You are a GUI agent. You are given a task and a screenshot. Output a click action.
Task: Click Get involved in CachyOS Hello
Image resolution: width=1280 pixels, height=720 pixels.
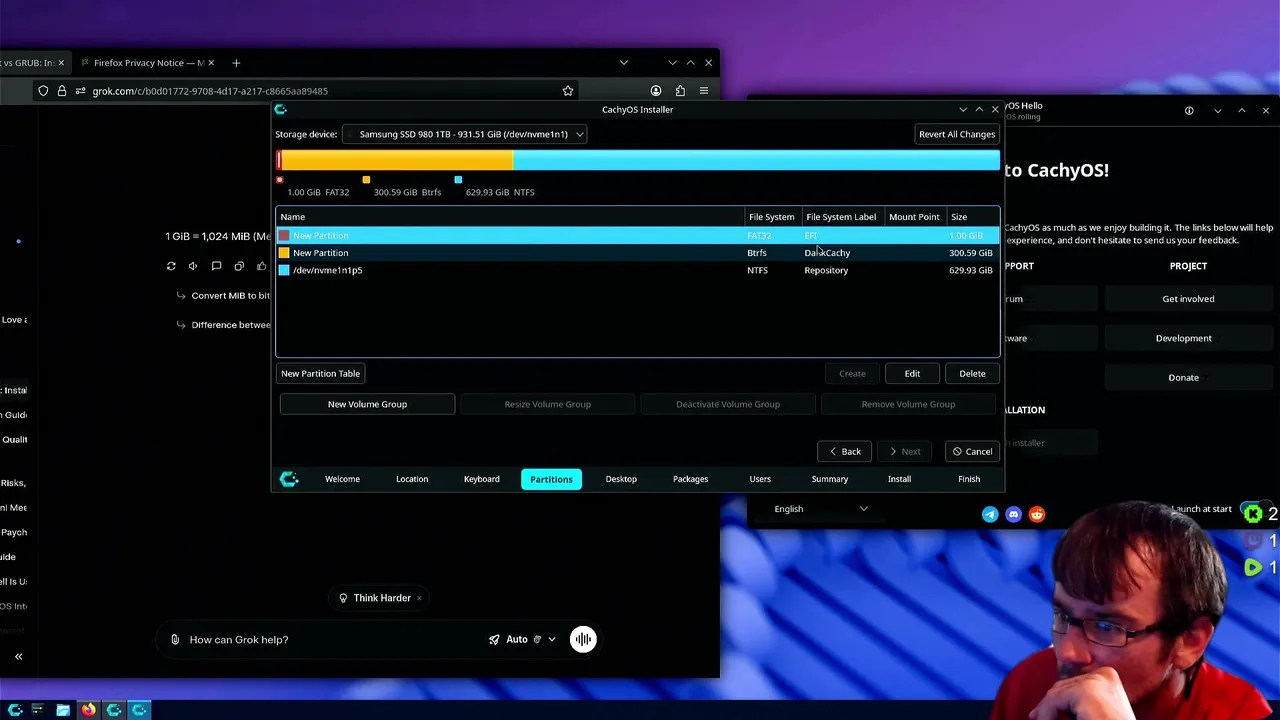(1188, 299)
